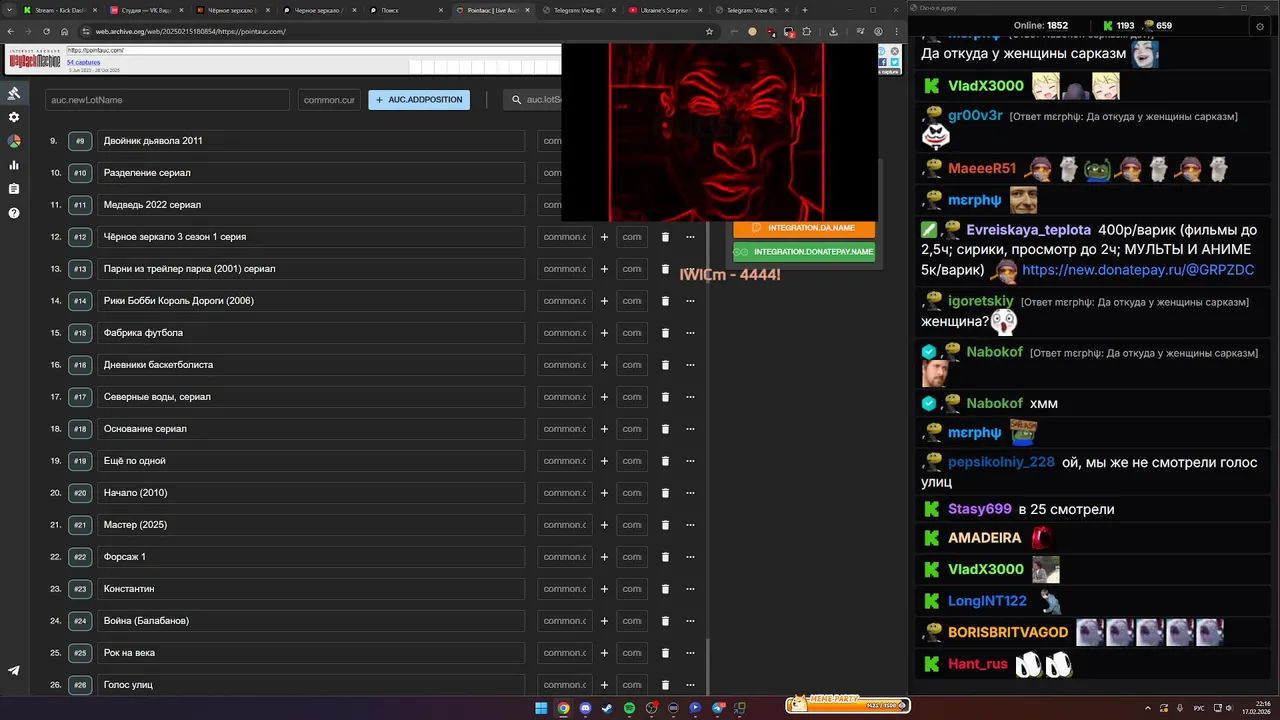Reload the page in Chrome
Image resolution: width=1280 pixels, height=720 pixels.
46,31
